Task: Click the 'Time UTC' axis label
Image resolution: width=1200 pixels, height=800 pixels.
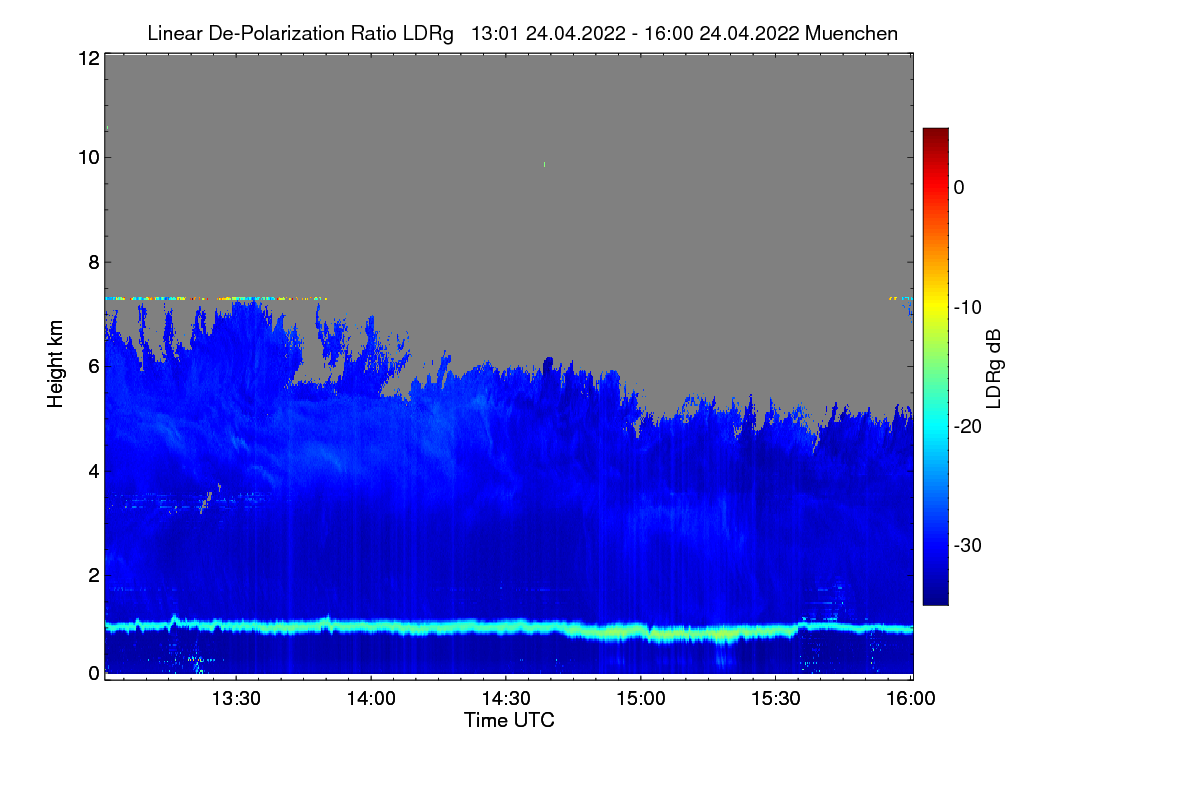Action: click(509, 720)
